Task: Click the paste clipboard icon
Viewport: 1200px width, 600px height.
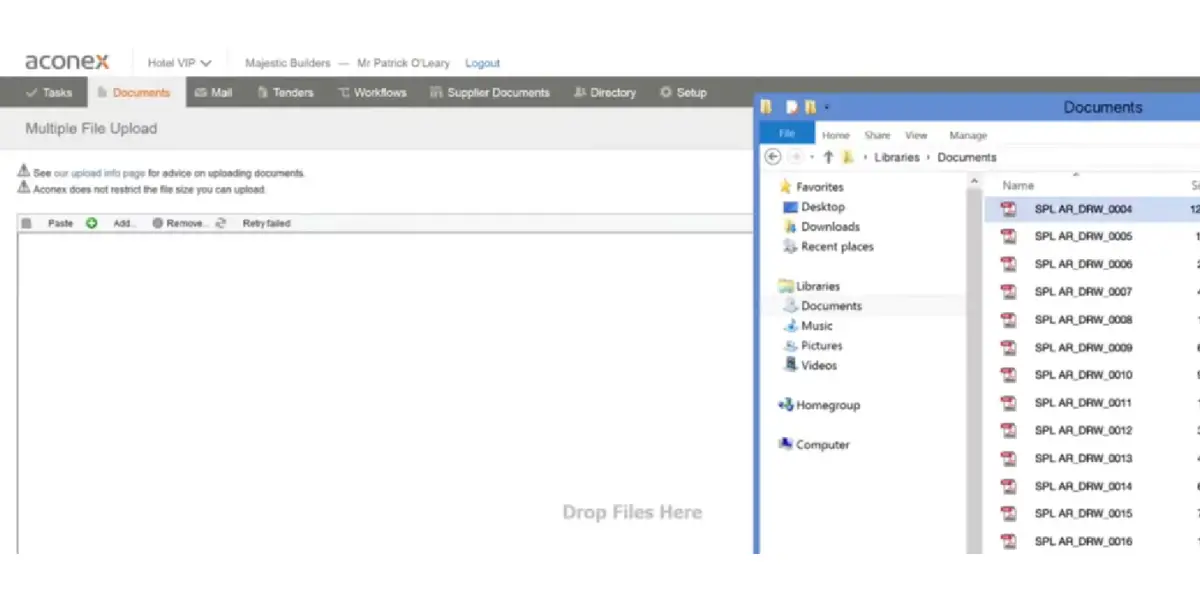Action: click(26, 223)
